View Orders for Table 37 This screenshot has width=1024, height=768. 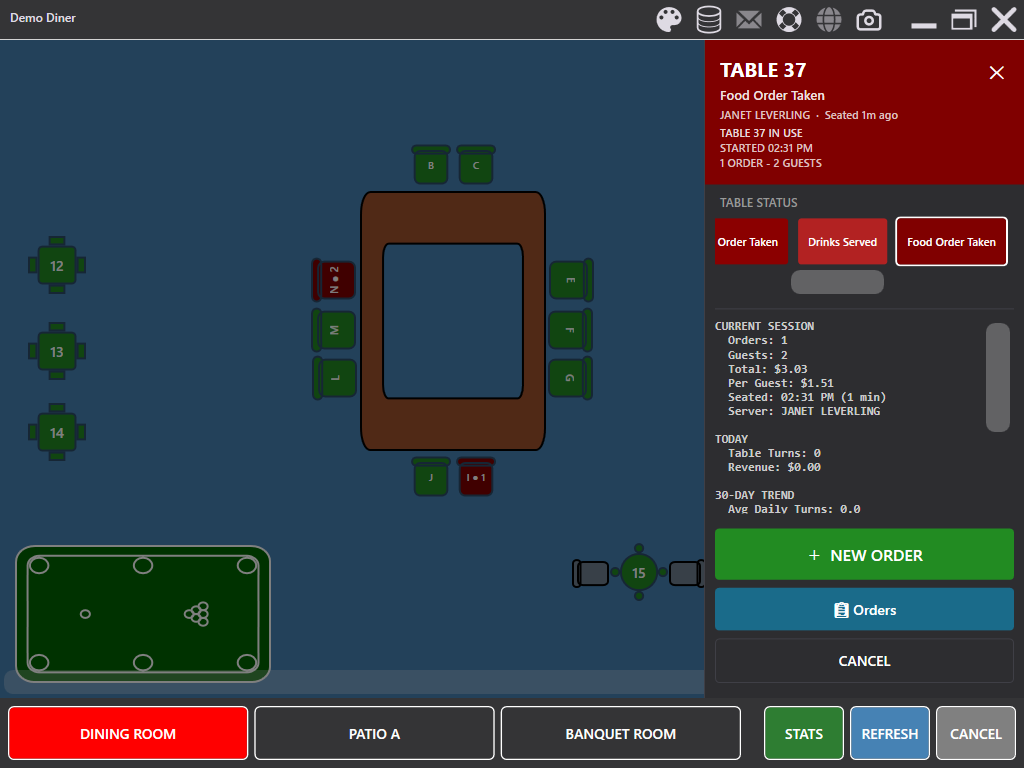tap(864, 610)
